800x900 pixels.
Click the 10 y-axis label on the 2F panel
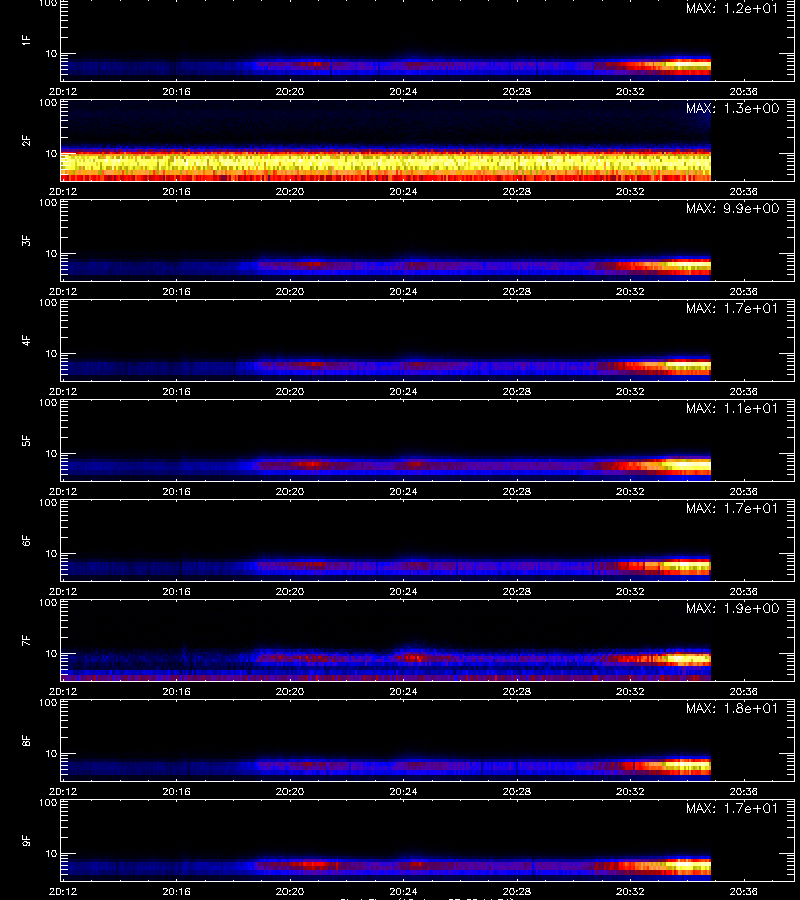click(51, 153)
